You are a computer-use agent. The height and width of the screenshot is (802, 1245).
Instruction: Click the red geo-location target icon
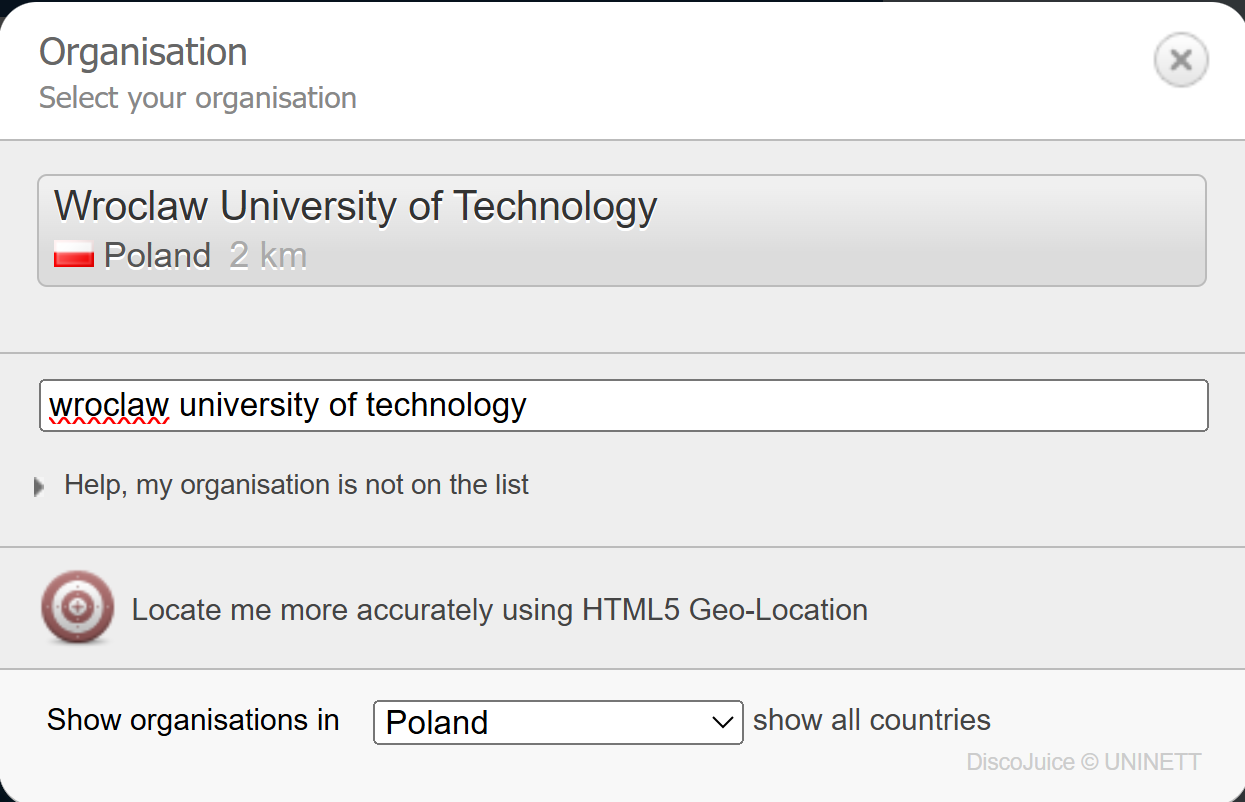77,608
